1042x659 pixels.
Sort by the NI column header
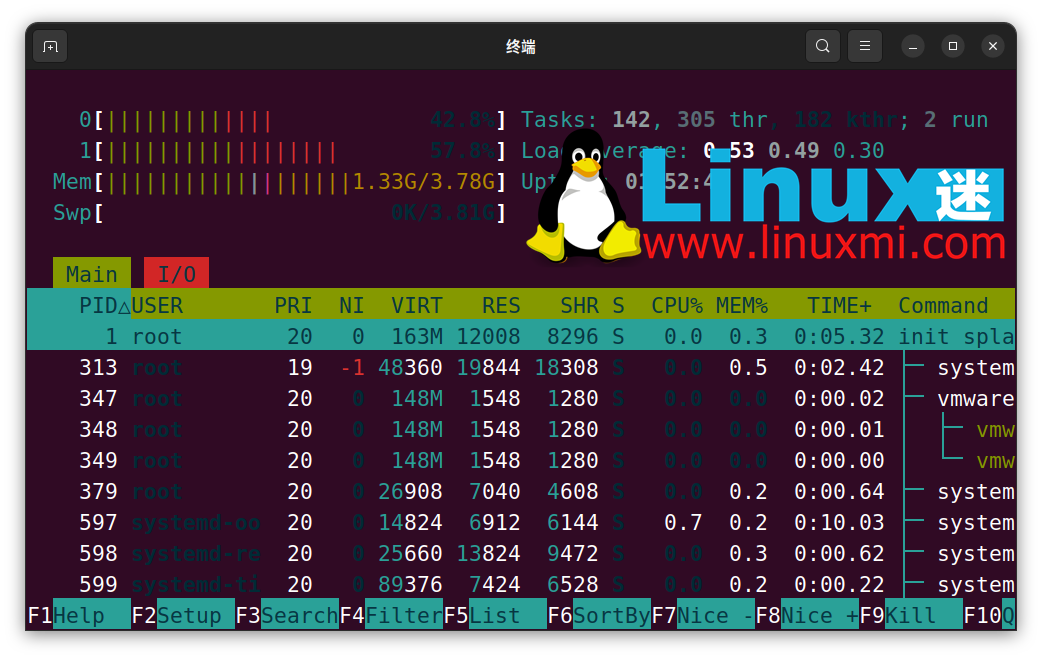(x=352, y=306)
